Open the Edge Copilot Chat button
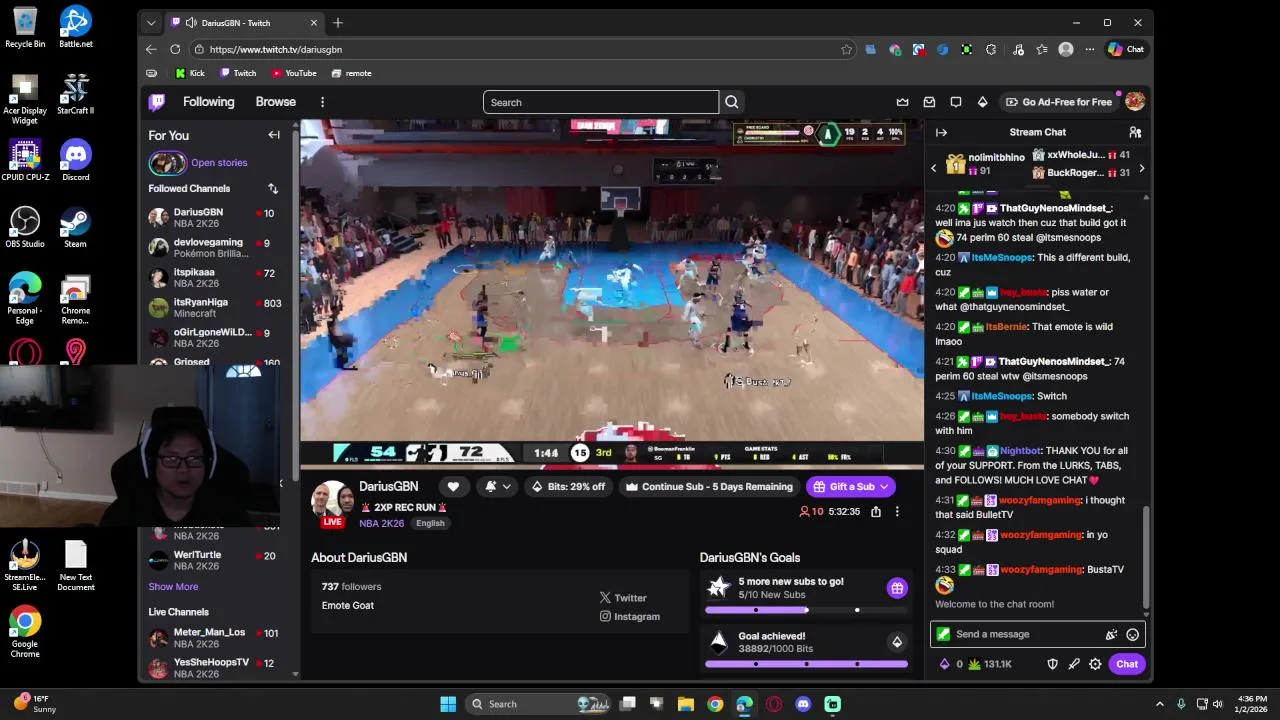The image size is (1280, 720). coord(1126,49)
